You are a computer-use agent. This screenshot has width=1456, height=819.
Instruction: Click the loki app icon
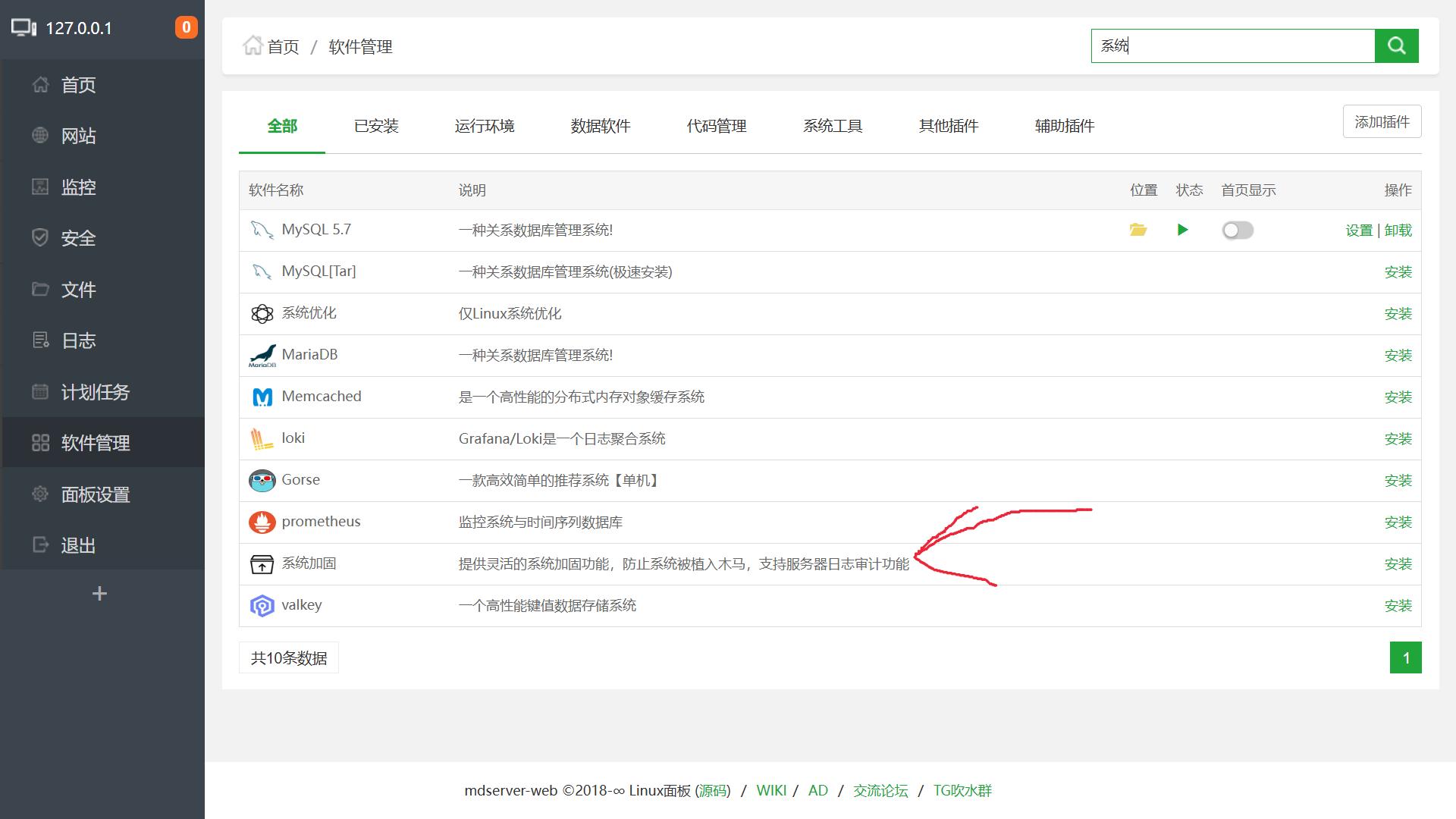coord(262,438)
